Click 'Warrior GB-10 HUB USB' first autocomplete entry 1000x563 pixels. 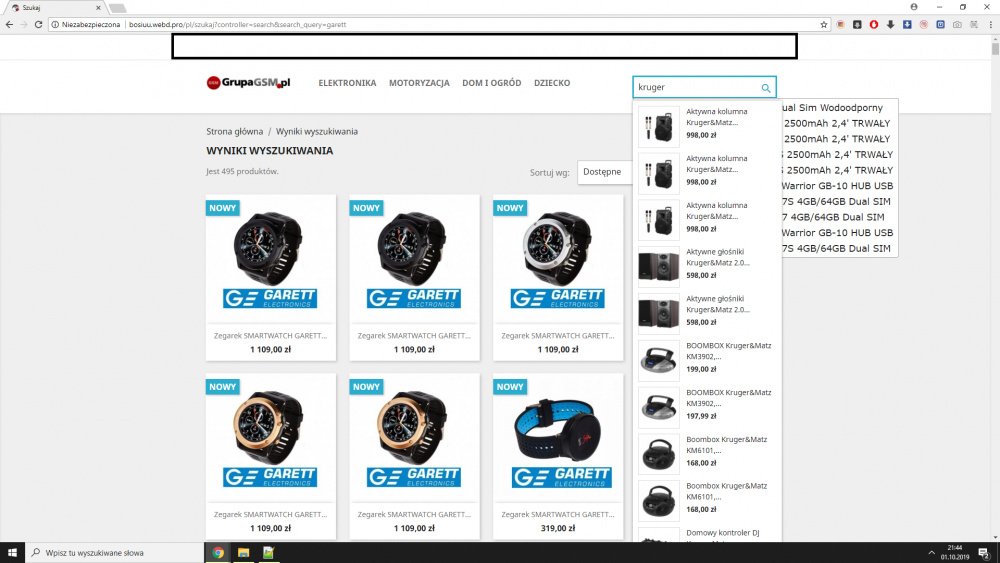837,186
